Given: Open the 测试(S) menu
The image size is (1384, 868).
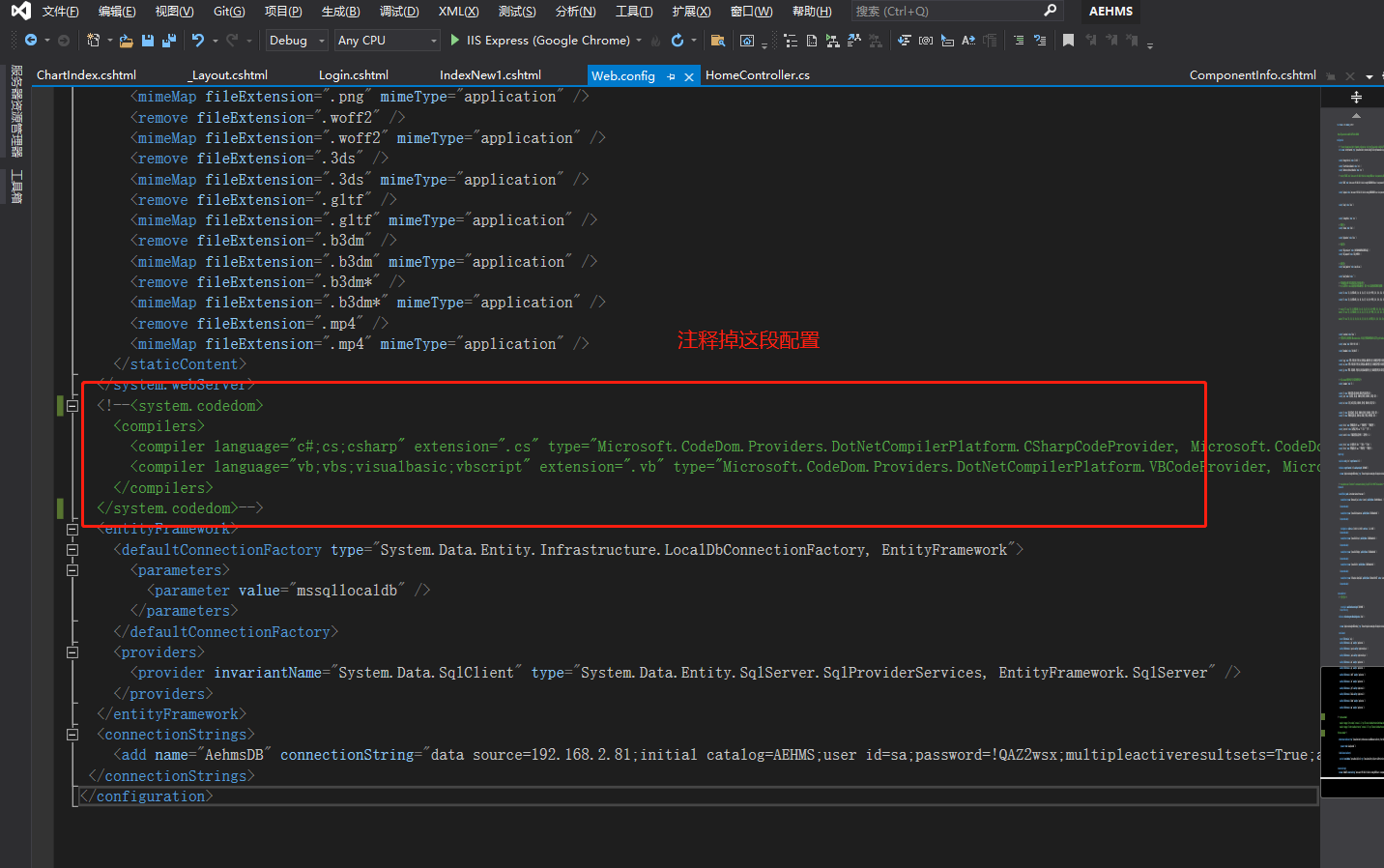Looking at the screenshot, I should [x=517, y=12].
